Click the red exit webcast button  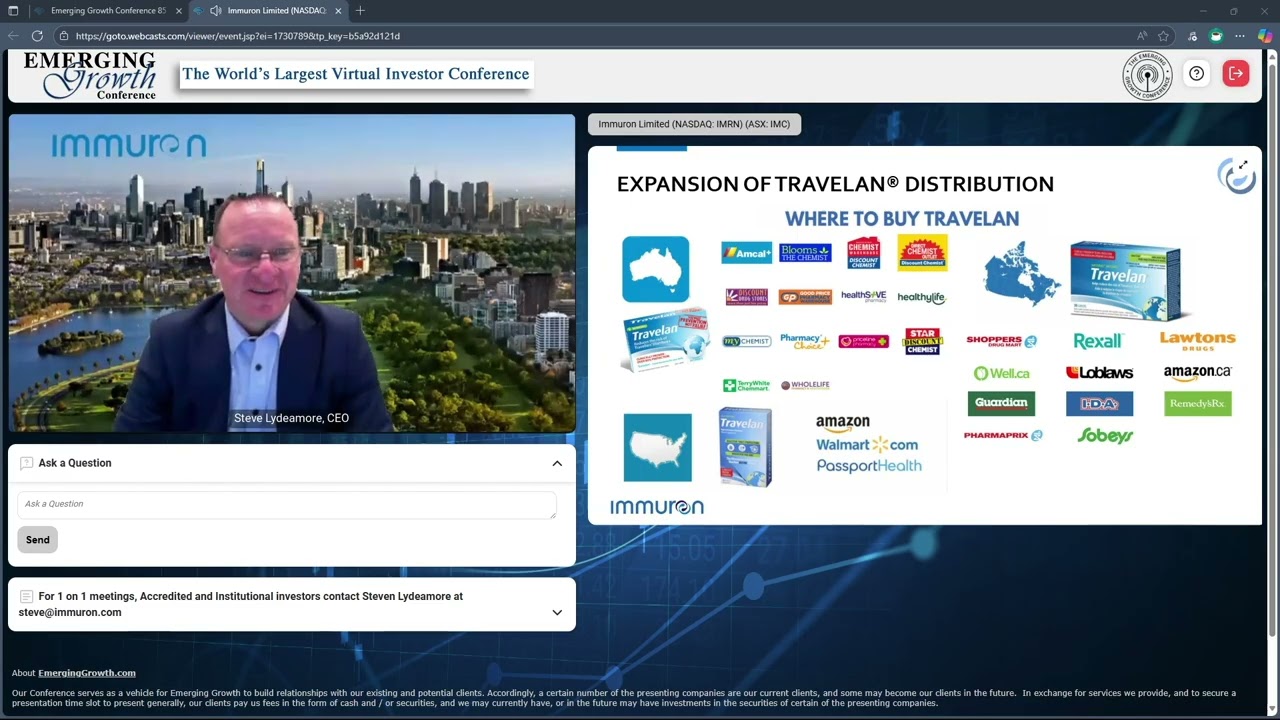1236,73
